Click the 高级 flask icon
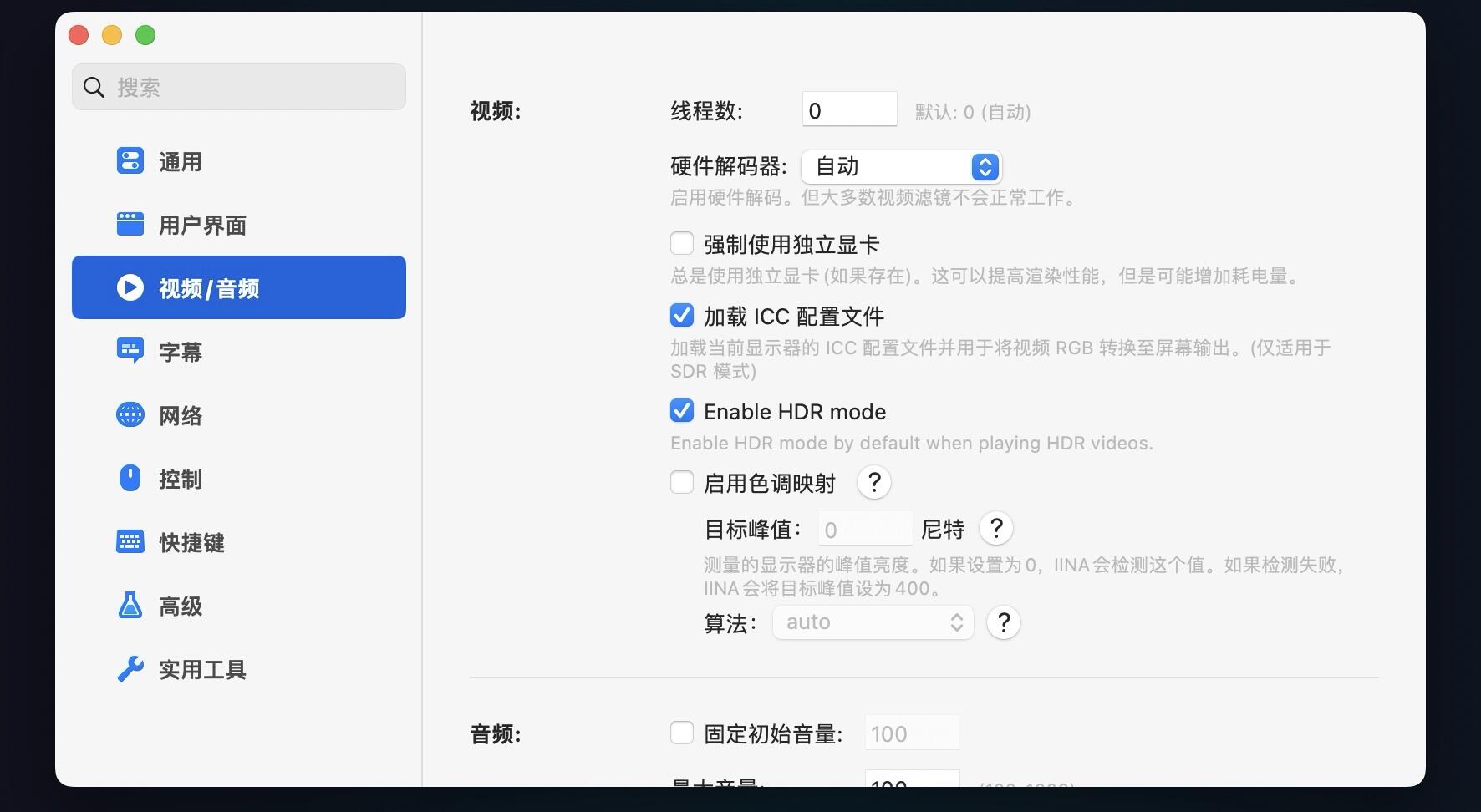 click(130, 605)
